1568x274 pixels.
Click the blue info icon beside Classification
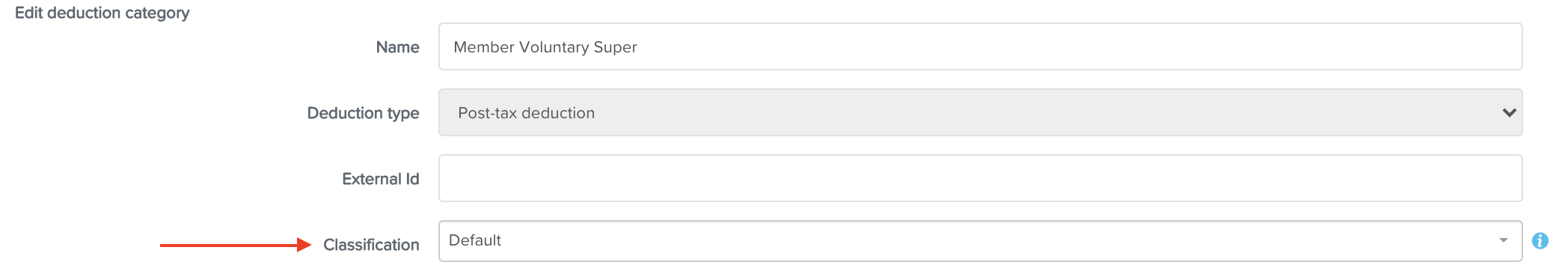(1540, 241)
